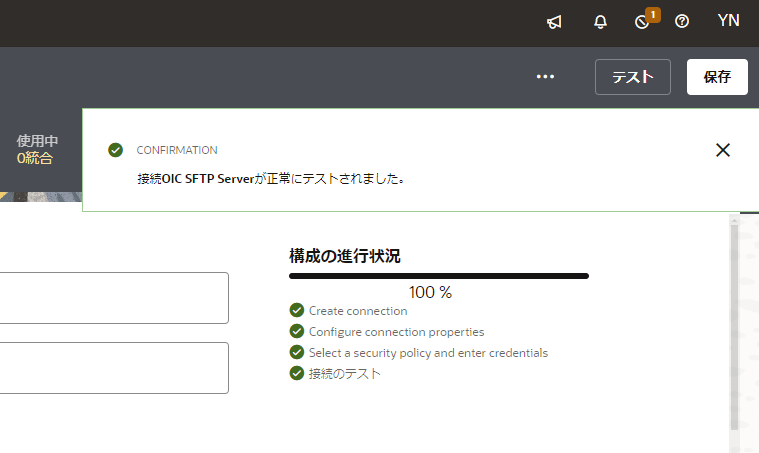Open the YN user profile menu
This screenshot has width=759, height=453.
point(729,21)
